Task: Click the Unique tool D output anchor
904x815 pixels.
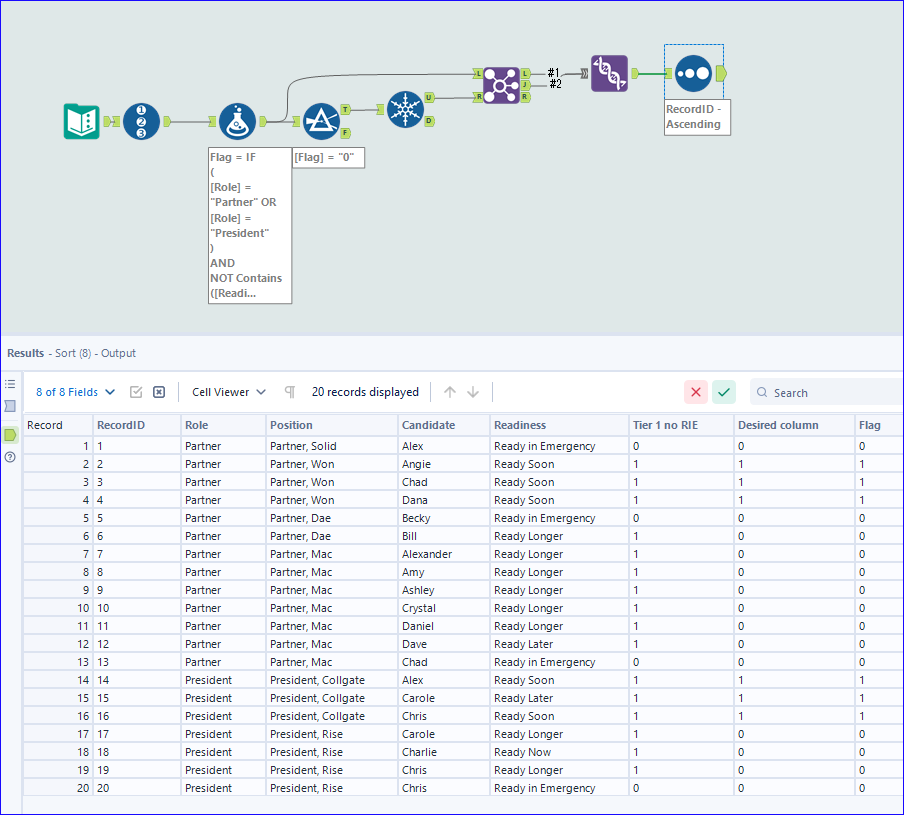Action: (x=429, y=121)
